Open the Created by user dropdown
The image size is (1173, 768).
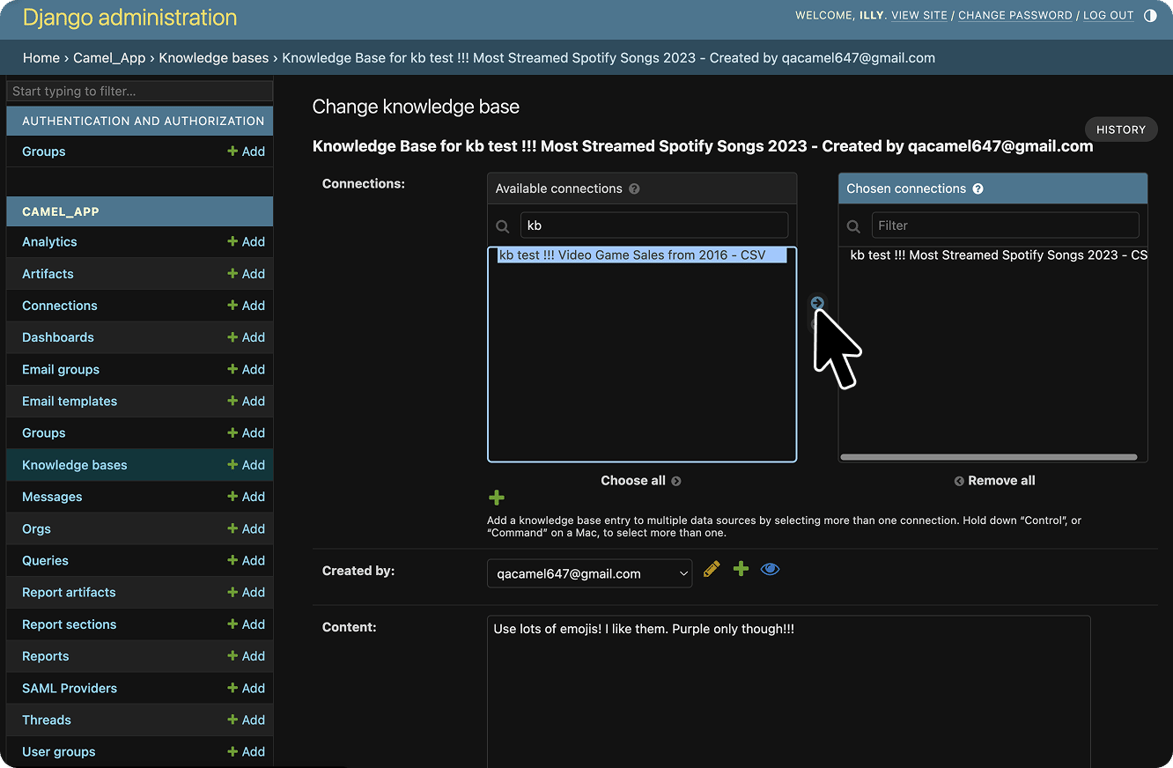pos(589,574)
